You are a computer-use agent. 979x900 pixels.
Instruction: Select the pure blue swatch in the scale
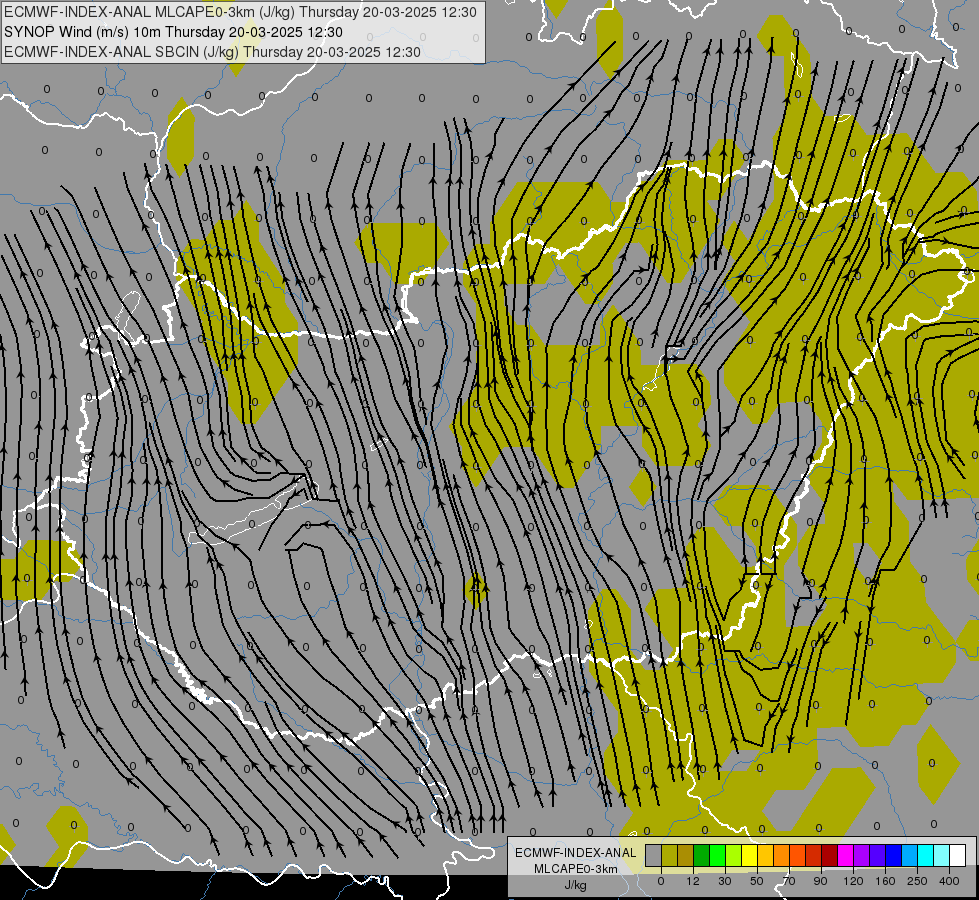click(x=894, y=855)
